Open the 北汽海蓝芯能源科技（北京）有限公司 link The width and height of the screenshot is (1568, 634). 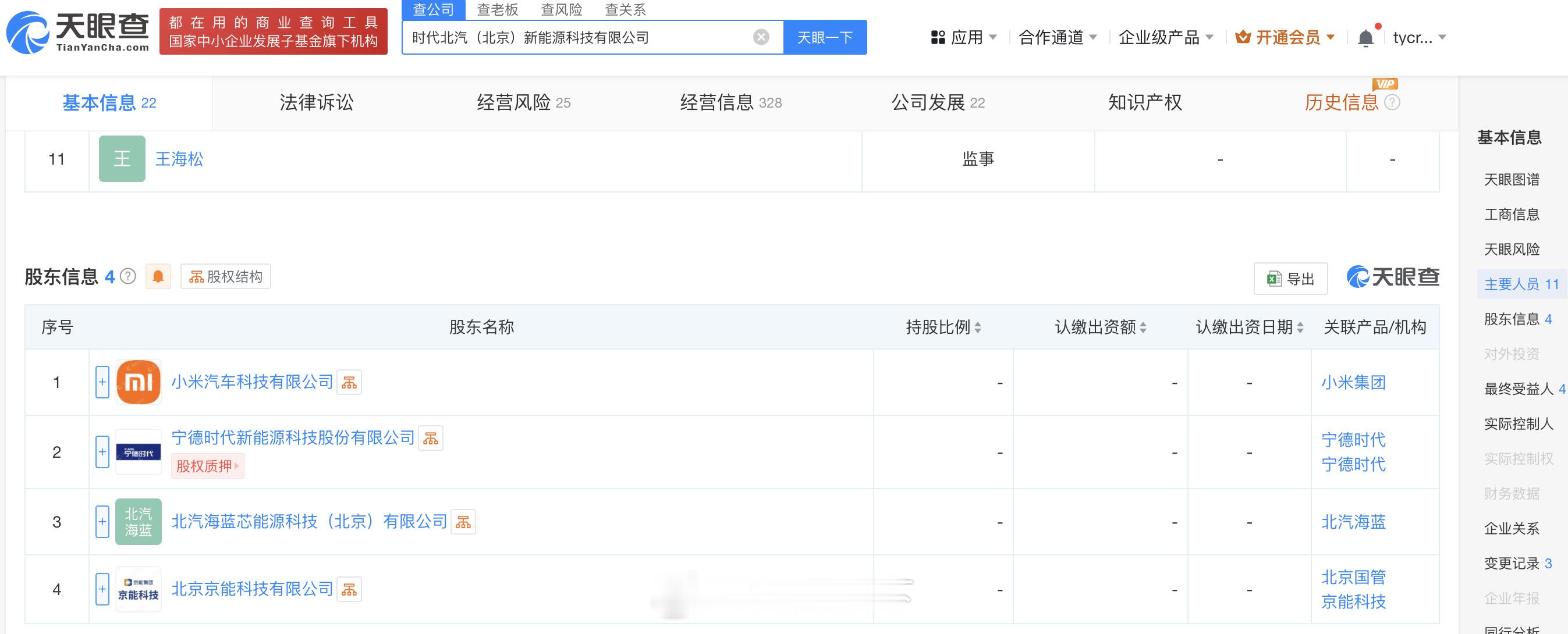coord(309,521)
